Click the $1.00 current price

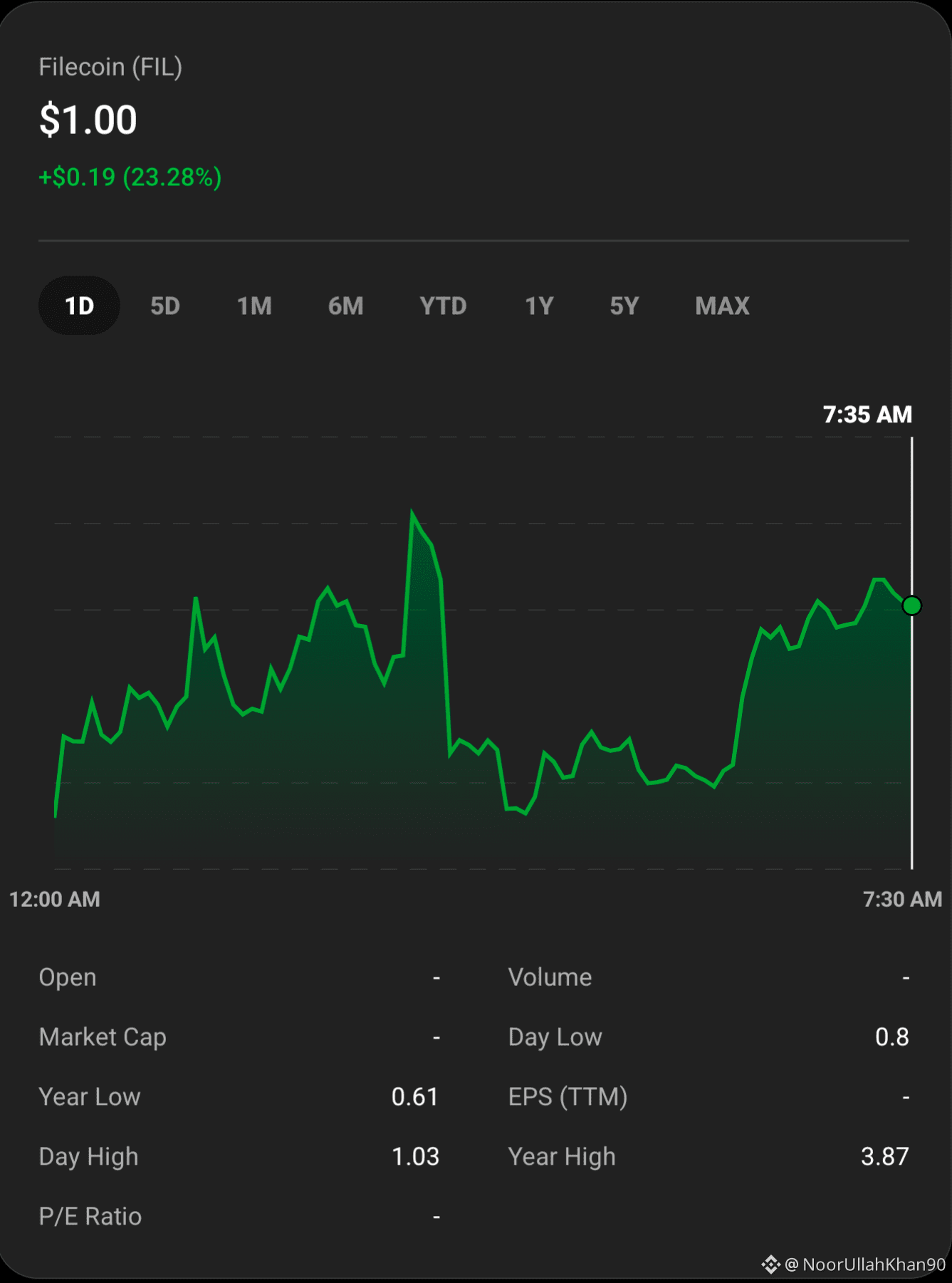[x=88, y=120]
